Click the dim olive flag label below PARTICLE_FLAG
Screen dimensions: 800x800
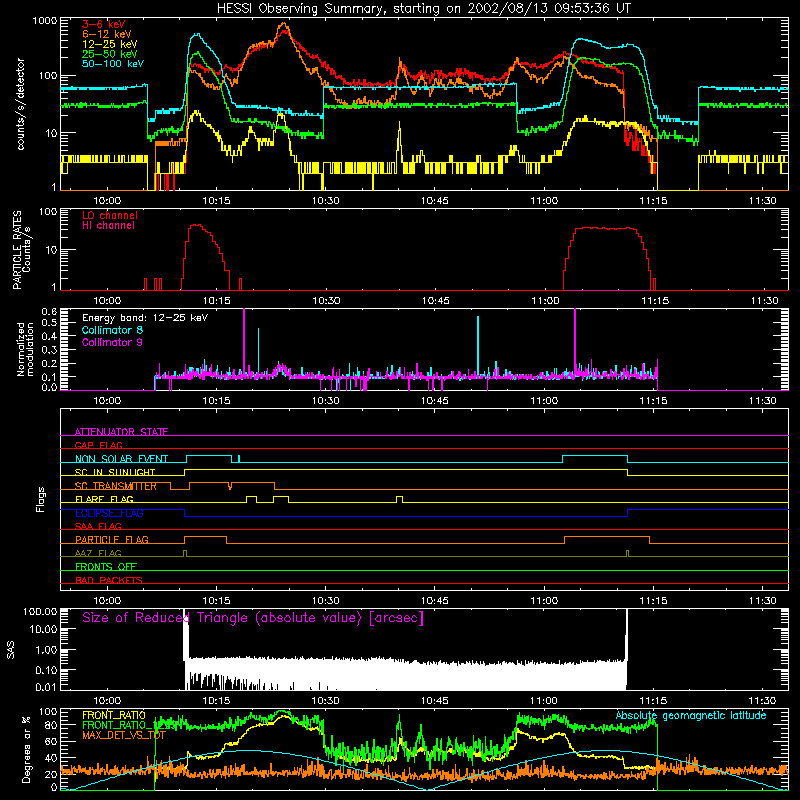(x=98, y=553)
